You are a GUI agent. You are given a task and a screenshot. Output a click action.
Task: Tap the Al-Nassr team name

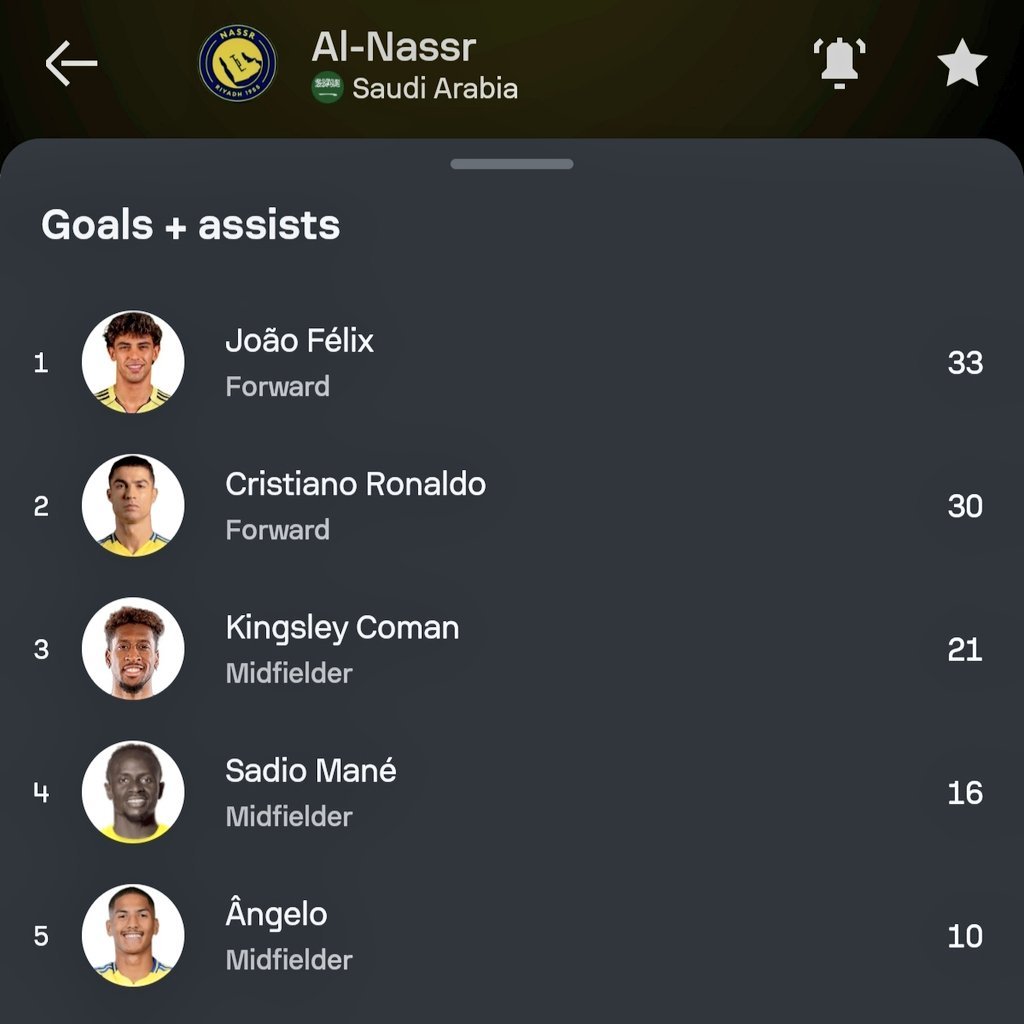(x=394, y=47)
